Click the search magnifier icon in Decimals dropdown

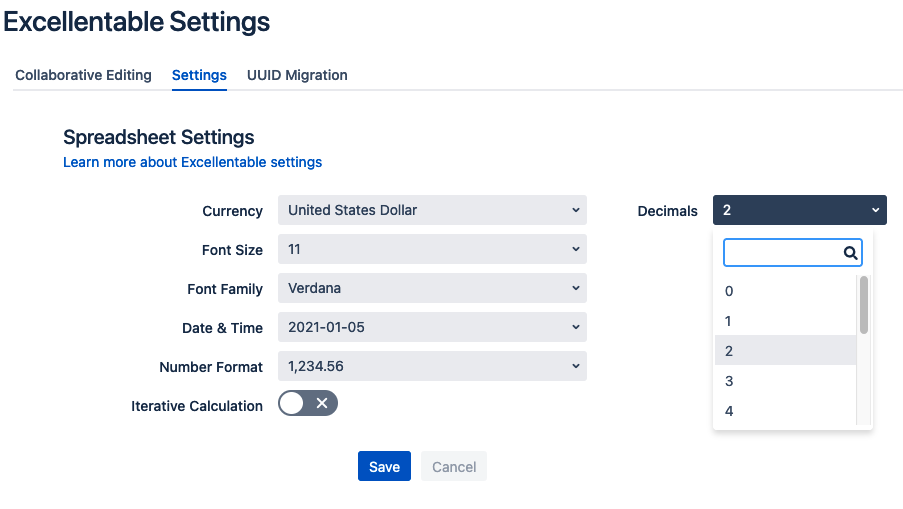coord(850,253)
